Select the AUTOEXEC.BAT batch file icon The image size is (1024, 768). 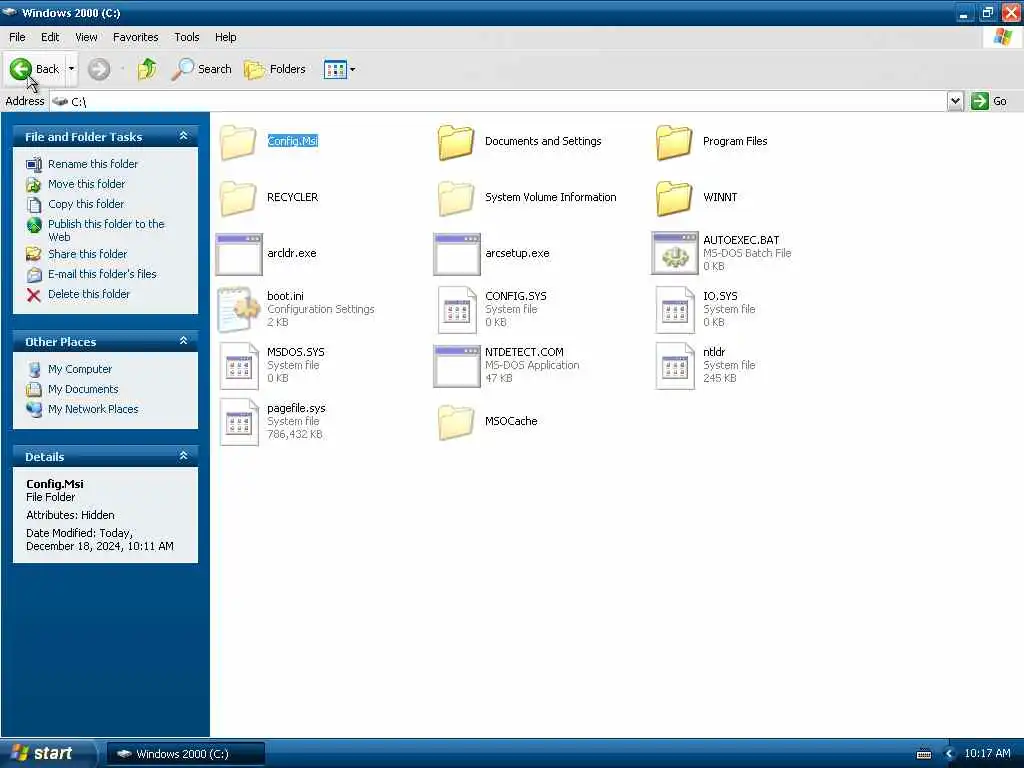675,253
